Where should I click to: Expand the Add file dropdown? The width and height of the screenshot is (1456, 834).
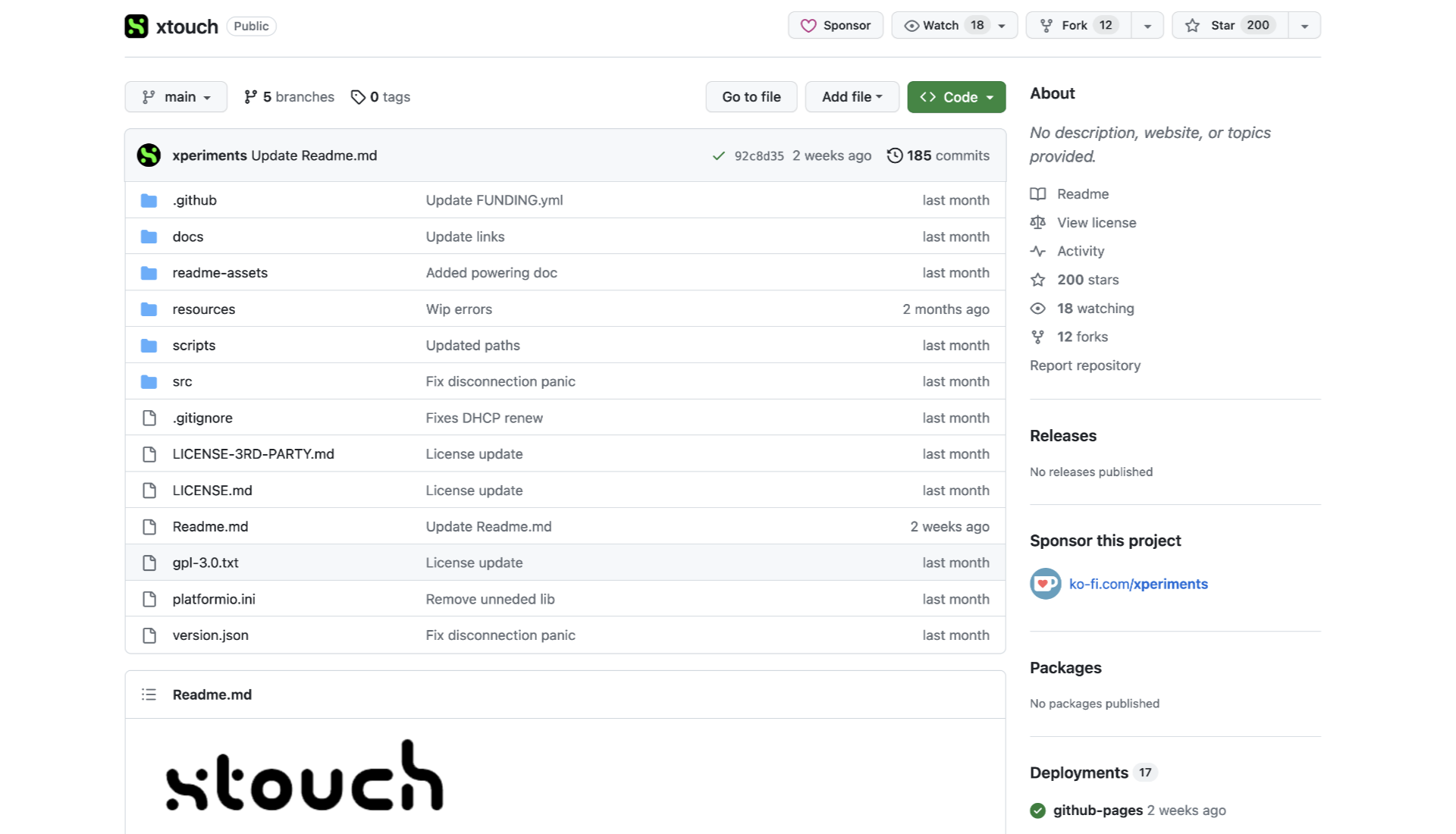click(x=852, y=97)
